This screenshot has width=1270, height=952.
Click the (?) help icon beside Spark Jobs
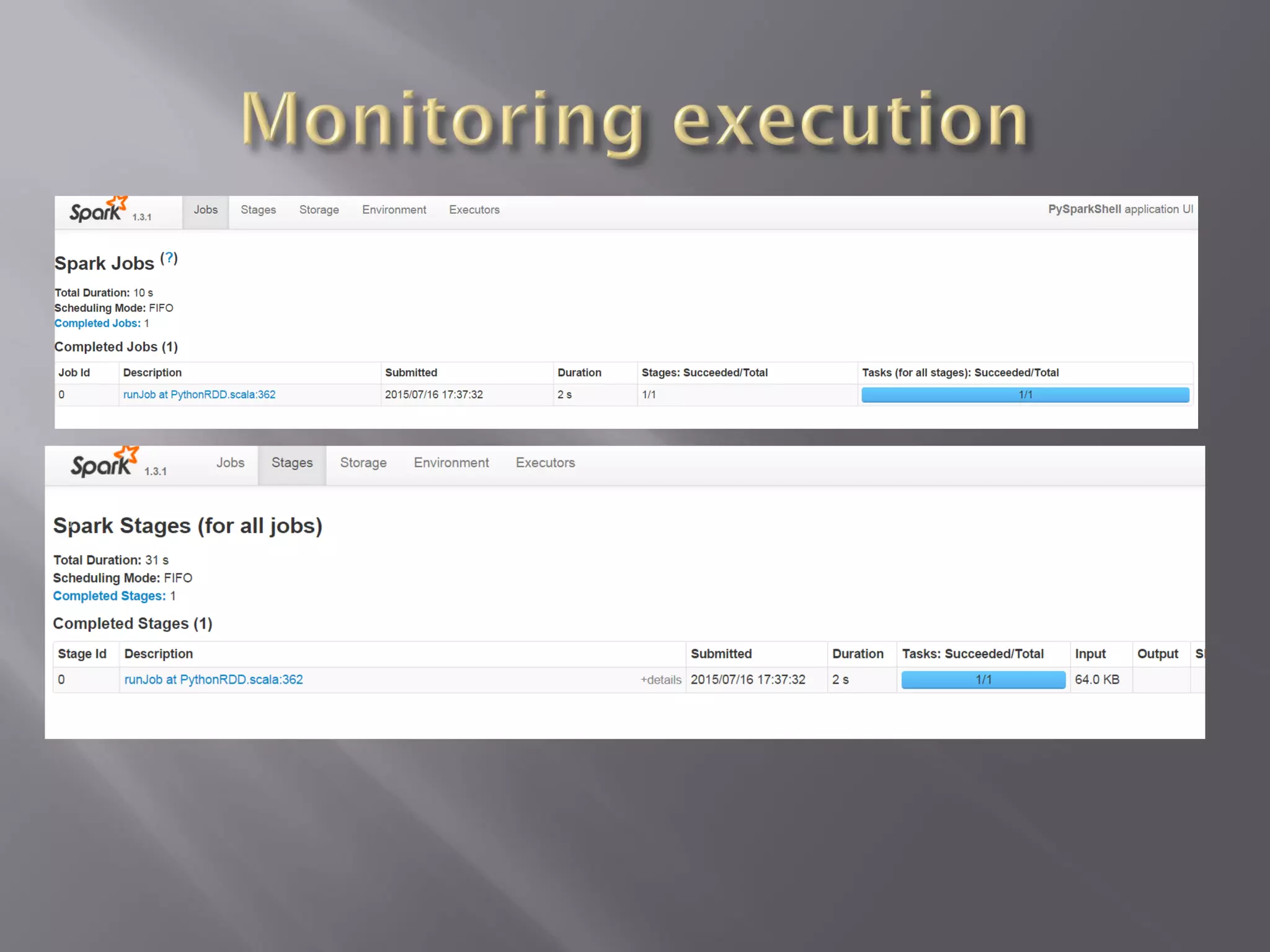pyautogui.click(x=169, y=258)
